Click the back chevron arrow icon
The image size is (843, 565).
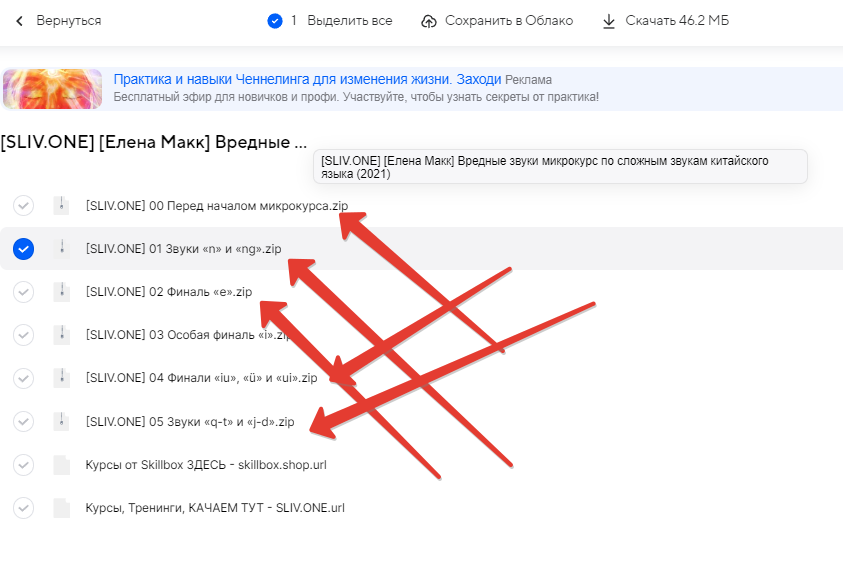click(x=19, y=21)
